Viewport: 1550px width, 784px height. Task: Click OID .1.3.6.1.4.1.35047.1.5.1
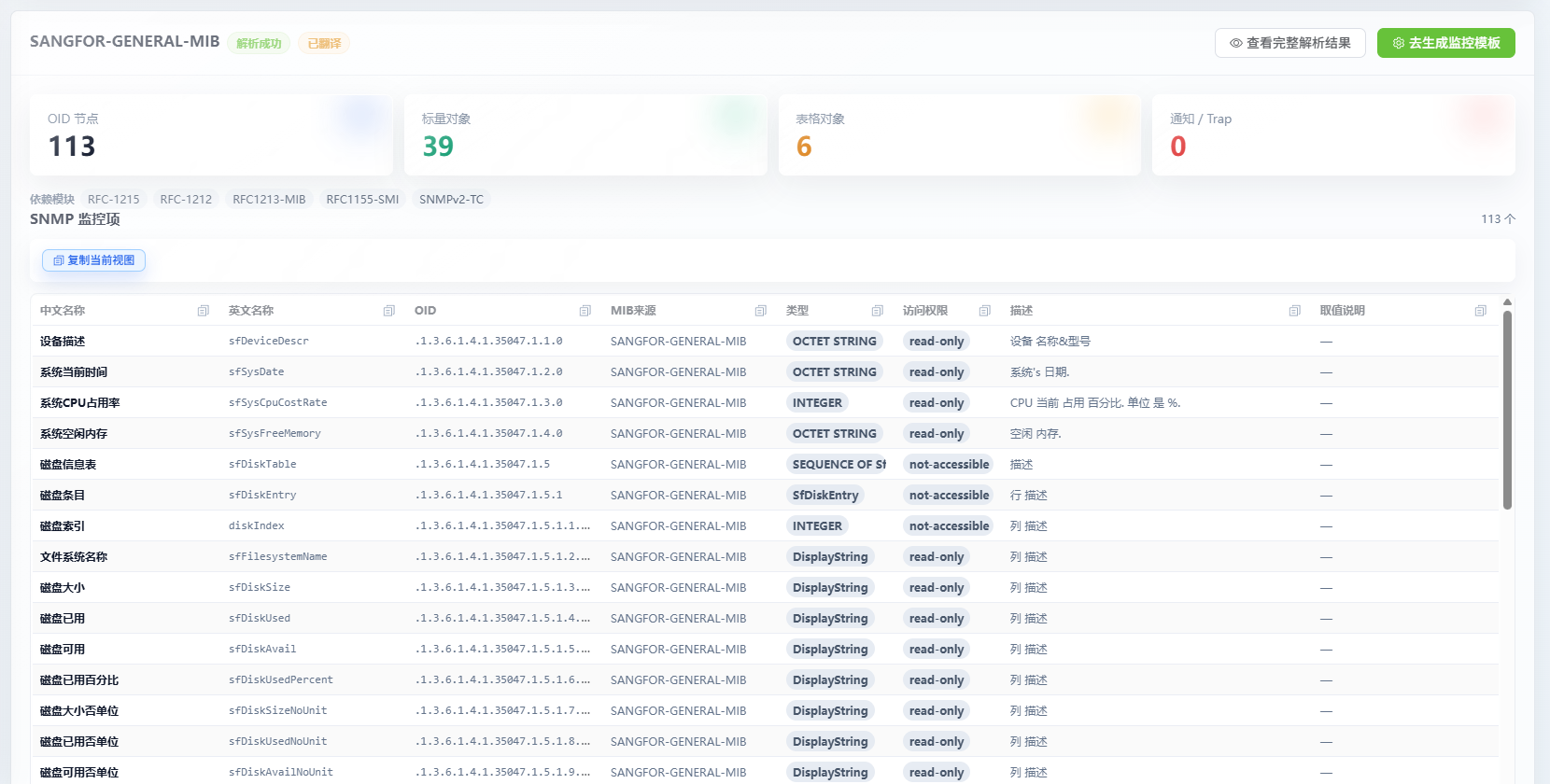489,496
